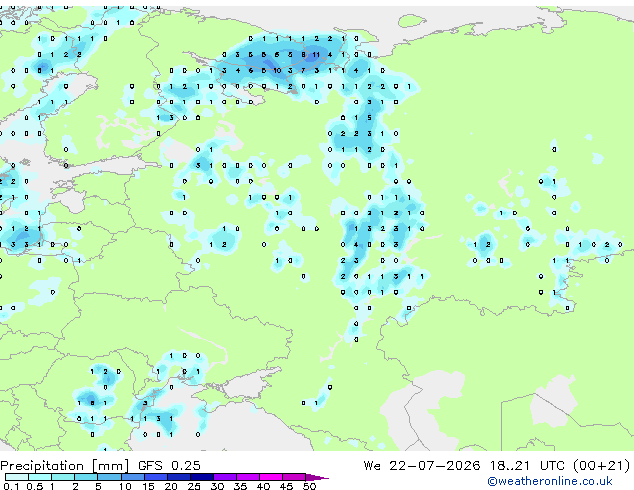Click the 1–2 mm legend color box

point(63,477)
